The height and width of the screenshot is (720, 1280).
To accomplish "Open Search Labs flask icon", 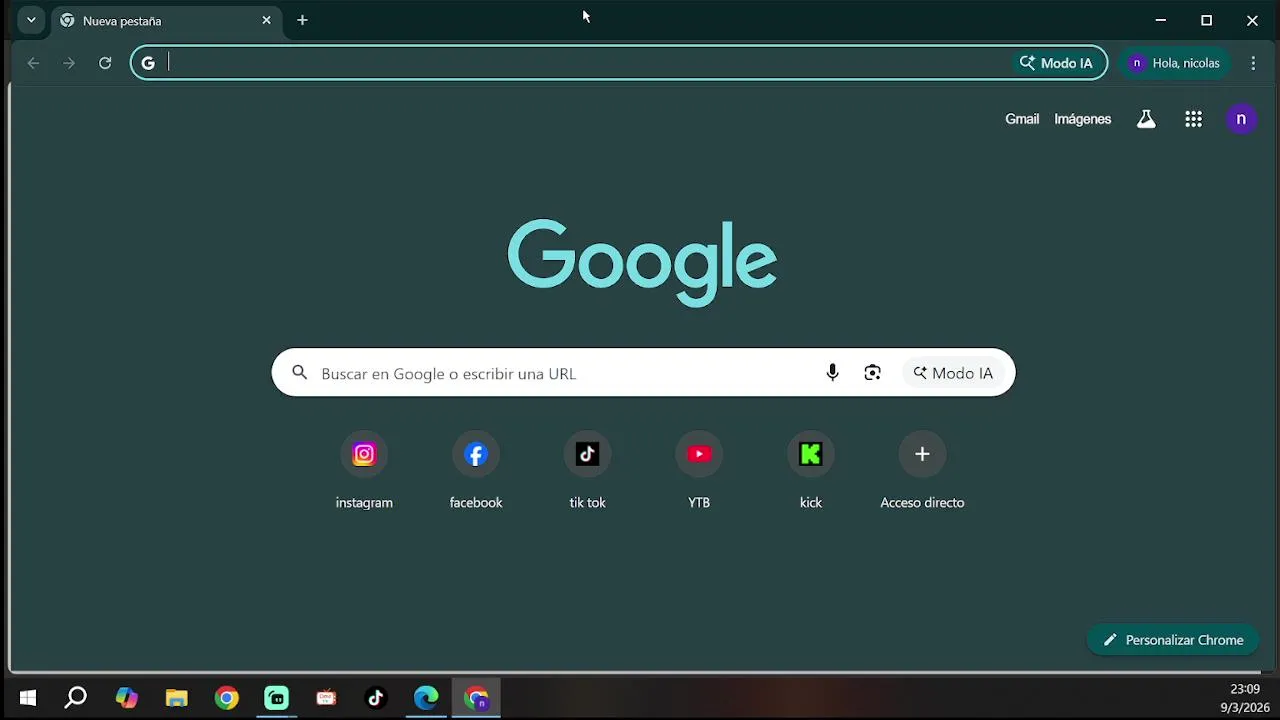I will pos(1146,119).
